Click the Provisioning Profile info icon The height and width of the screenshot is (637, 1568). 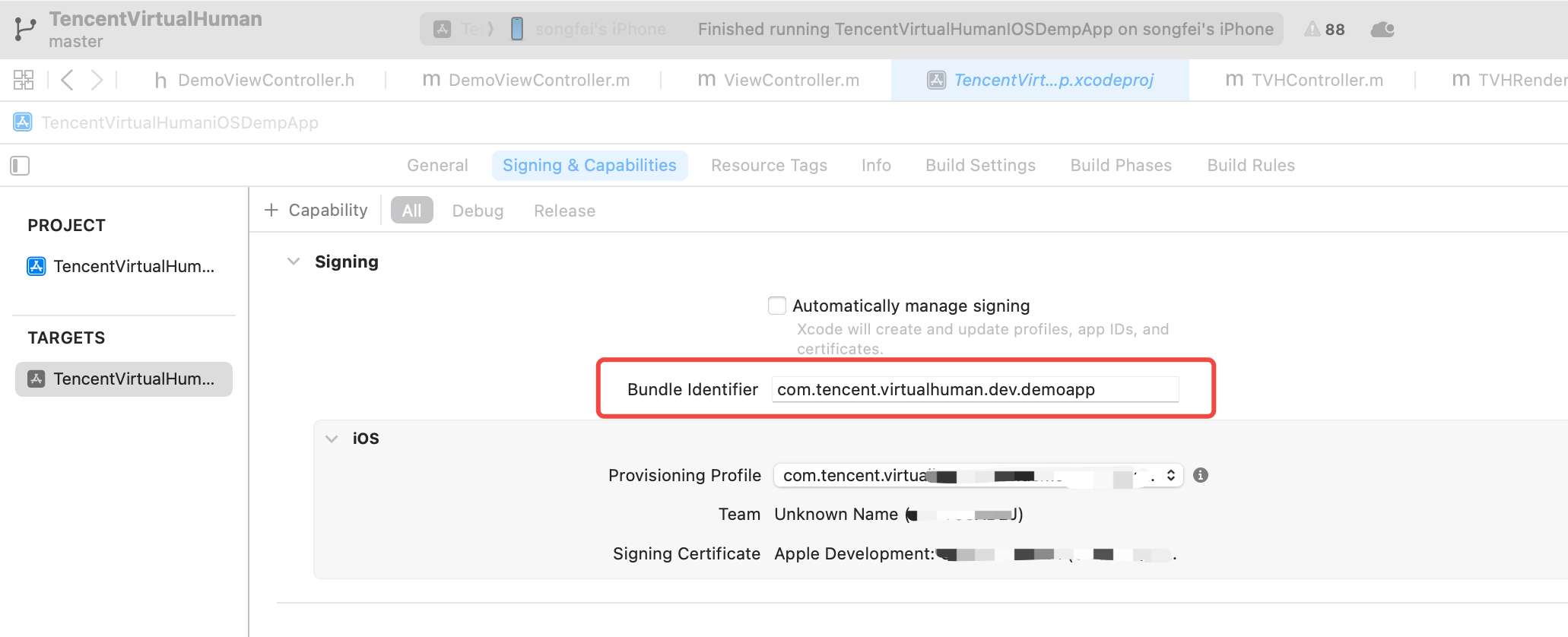coord(1201,475)
